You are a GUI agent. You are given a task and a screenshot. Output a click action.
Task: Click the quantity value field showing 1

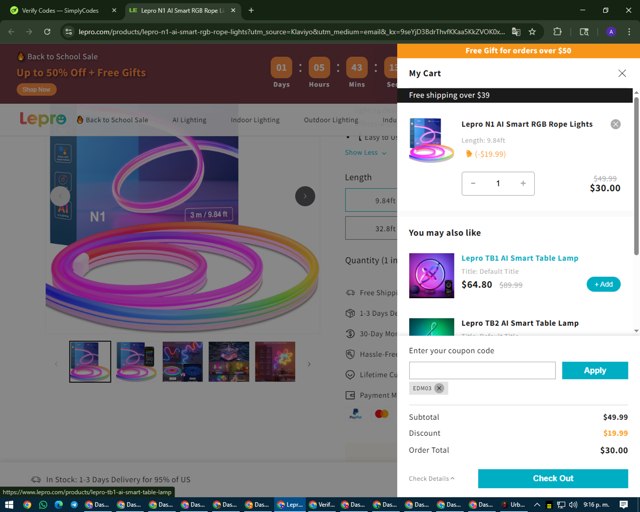click(498, 183)
